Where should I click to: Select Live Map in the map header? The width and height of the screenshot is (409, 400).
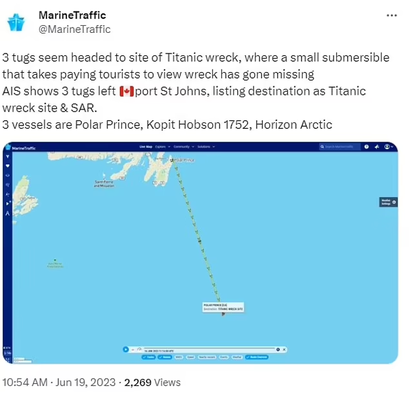point(146,147)
